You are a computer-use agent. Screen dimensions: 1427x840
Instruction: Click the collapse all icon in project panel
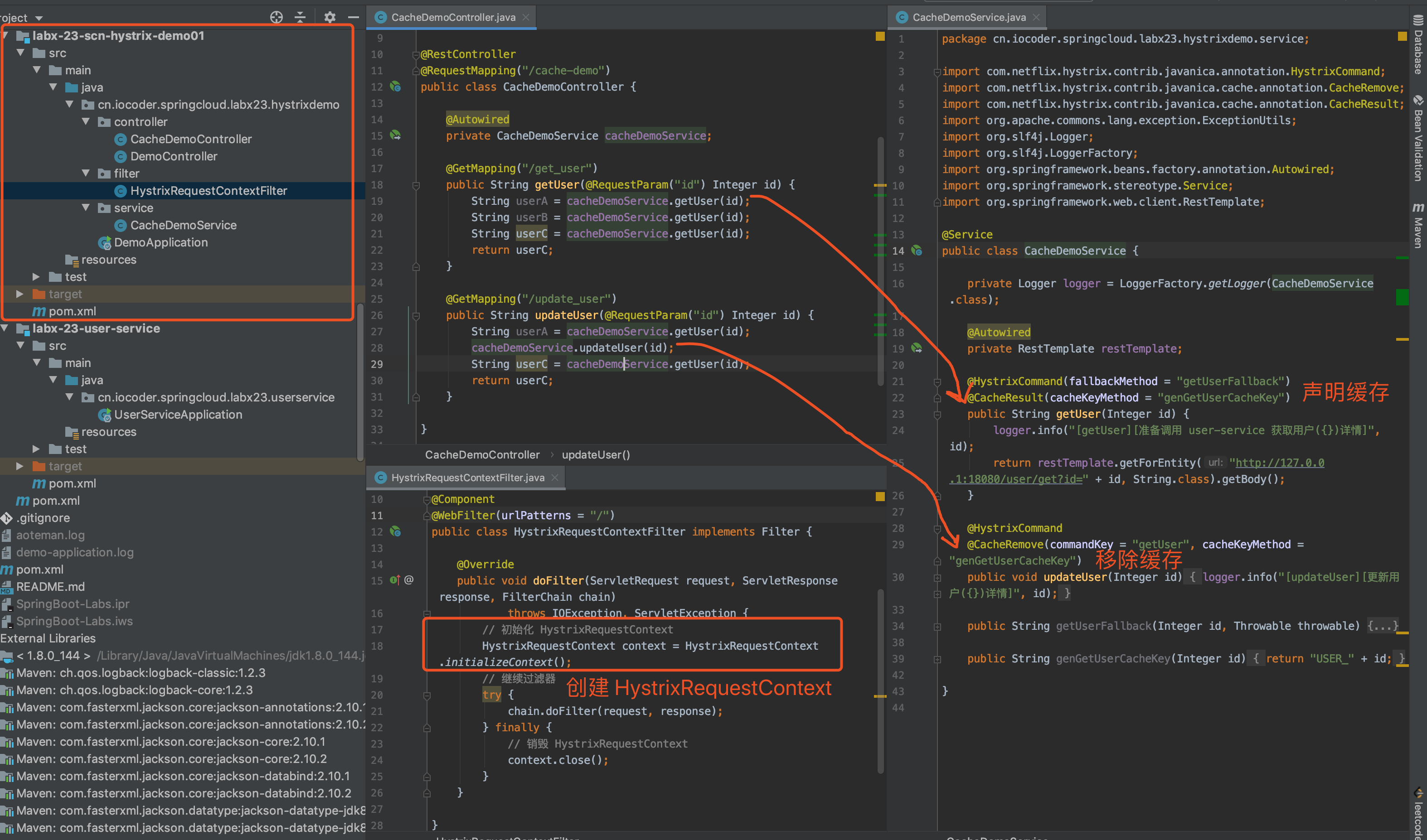pos(300,17)
